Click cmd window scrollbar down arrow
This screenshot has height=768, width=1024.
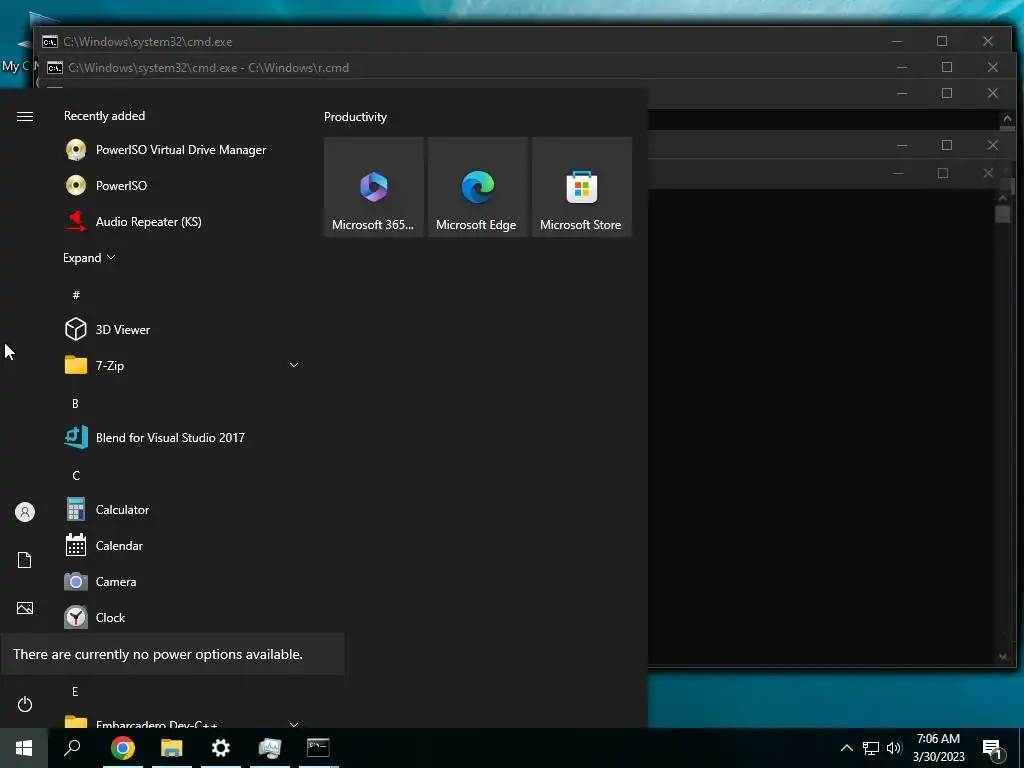click(1004, 656)
